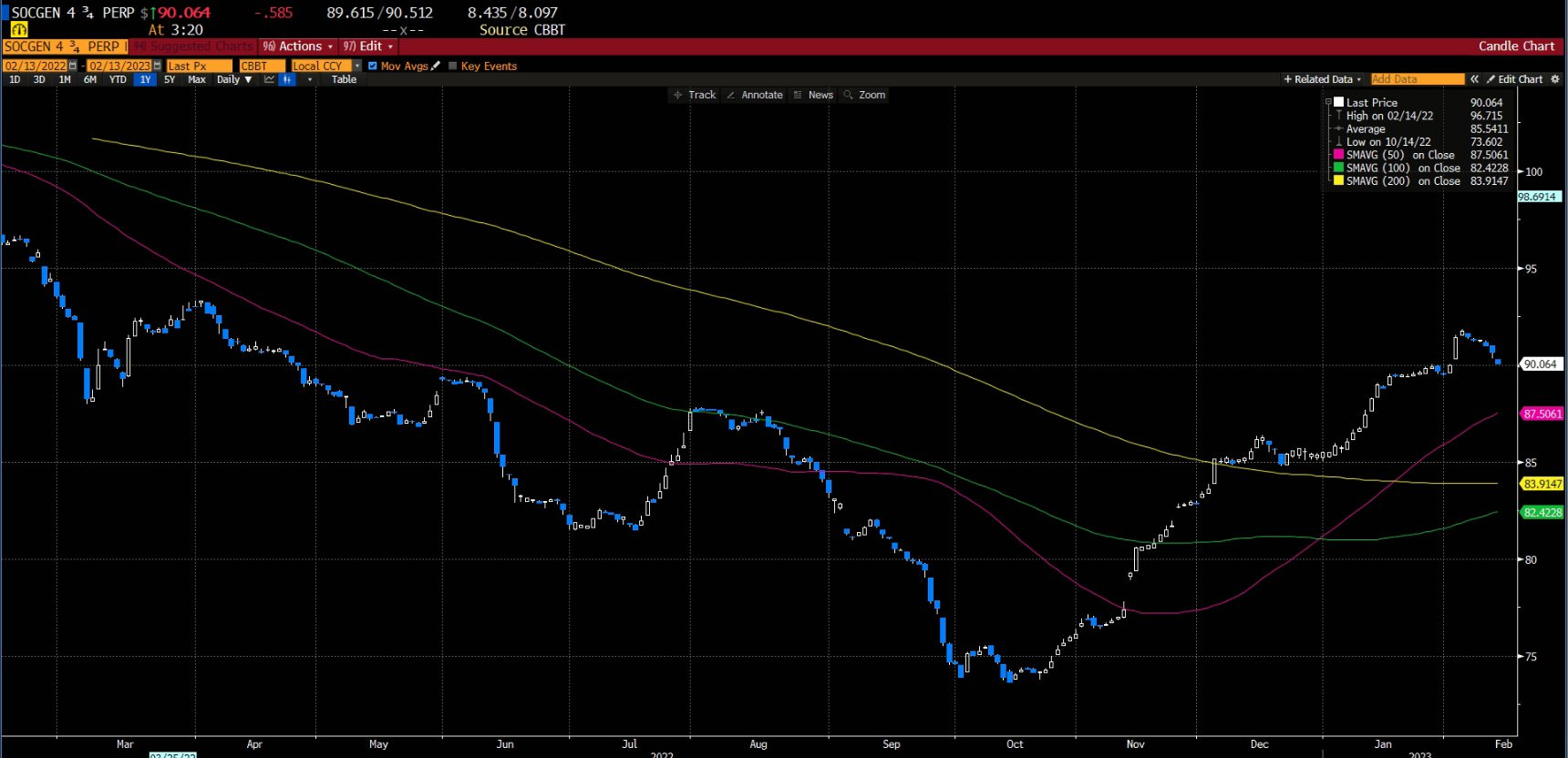Select the 5Y time range tab
This screenshot has width=1568, height=758.
pos(170,79)
